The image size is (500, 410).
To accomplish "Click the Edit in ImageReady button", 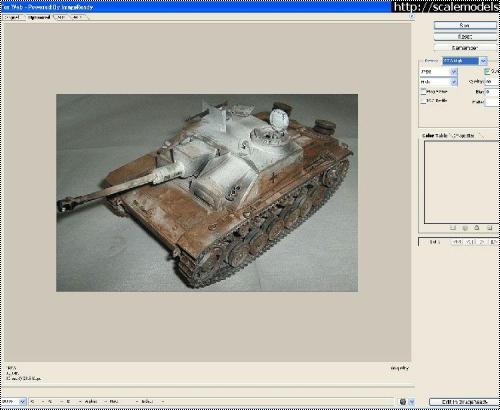I will pyautogui.click(x=464, y=402).
